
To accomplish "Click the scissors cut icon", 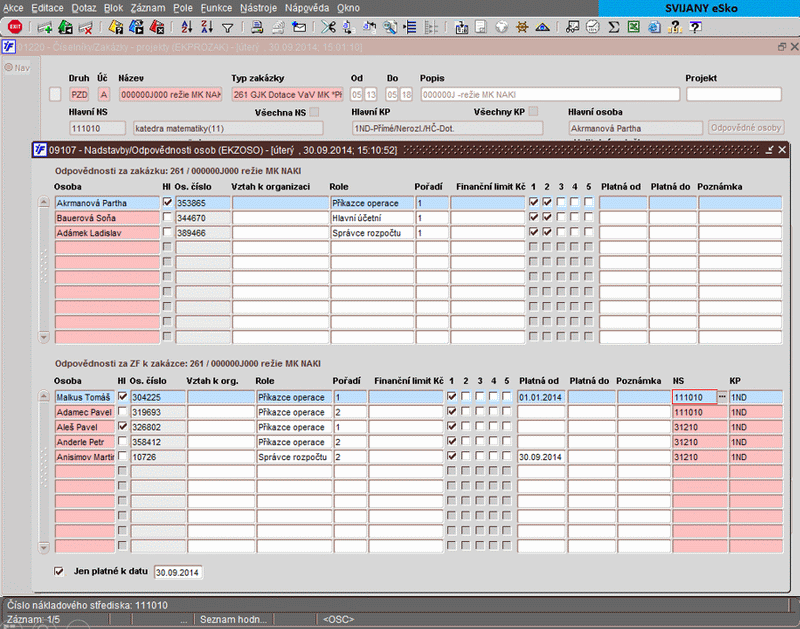I will pyautogui.click(x=328, y=27).
